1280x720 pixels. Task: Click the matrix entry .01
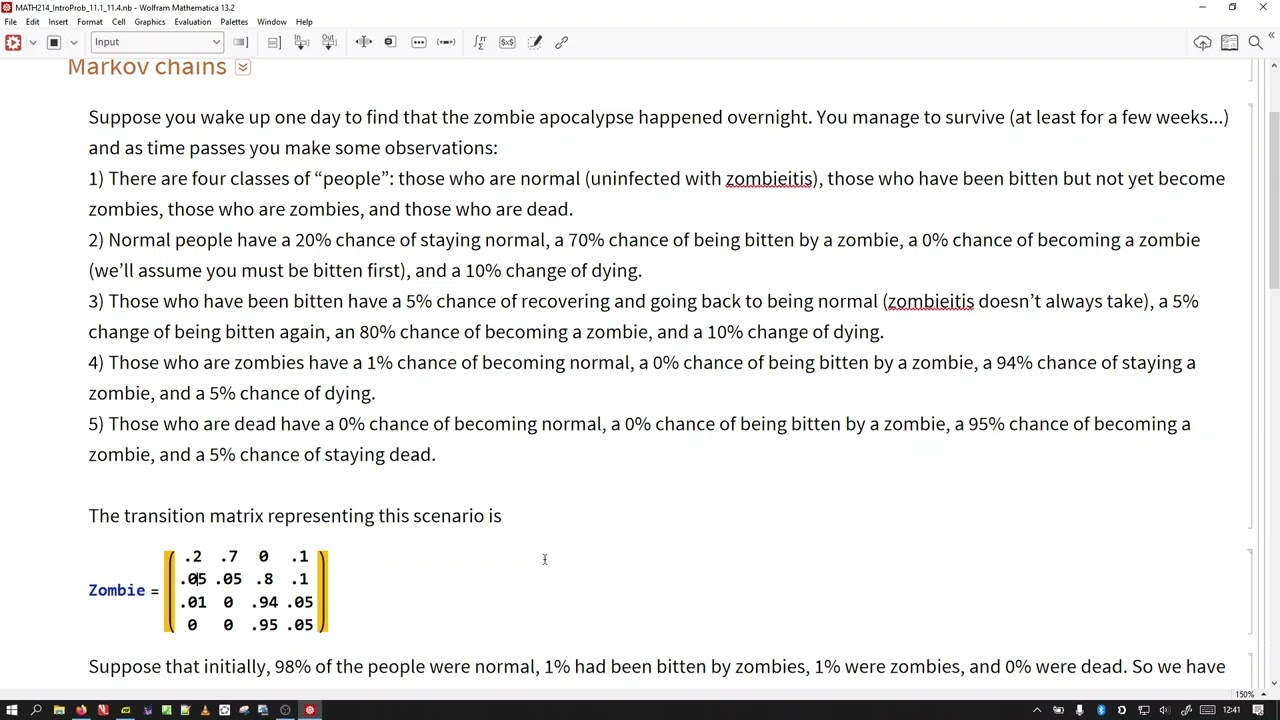click(193, 602)
